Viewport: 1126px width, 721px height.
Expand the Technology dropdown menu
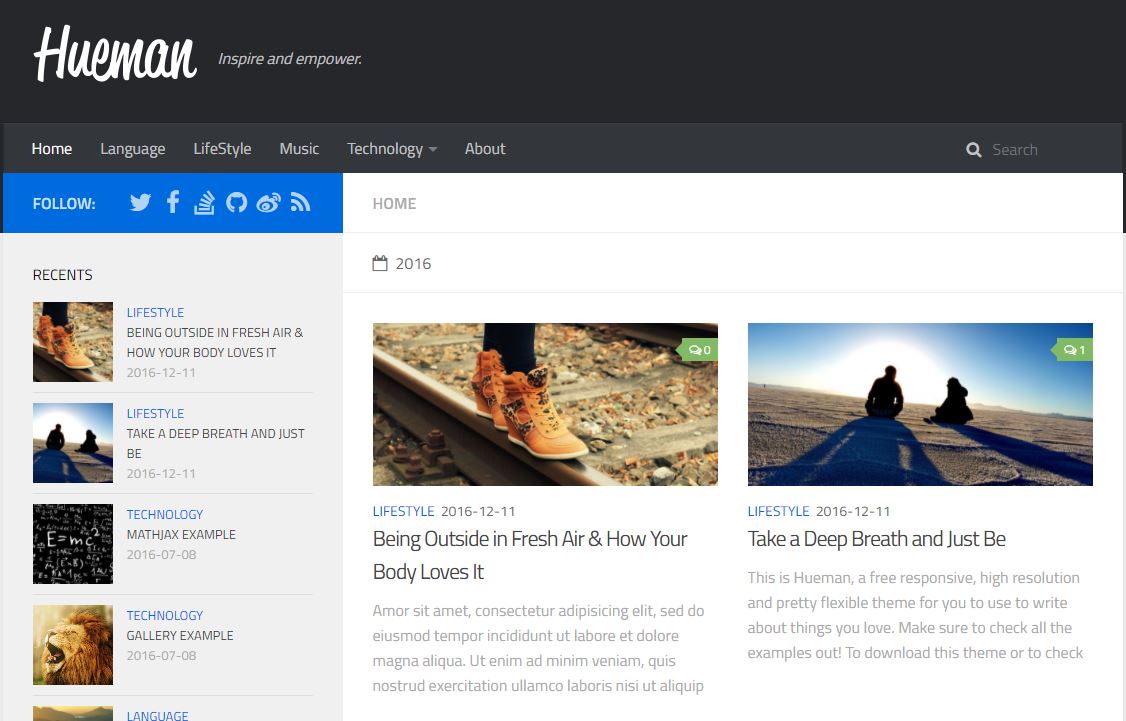coord(392,149)
